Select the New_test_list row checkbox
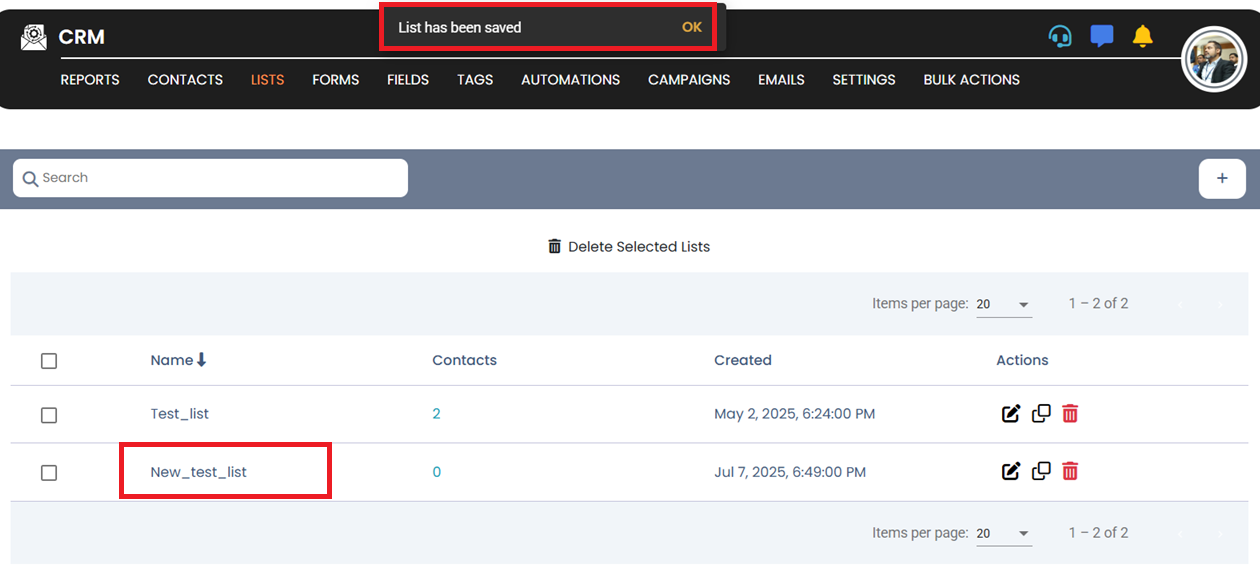The image size is (1260, 565). [x=49, y=473]
